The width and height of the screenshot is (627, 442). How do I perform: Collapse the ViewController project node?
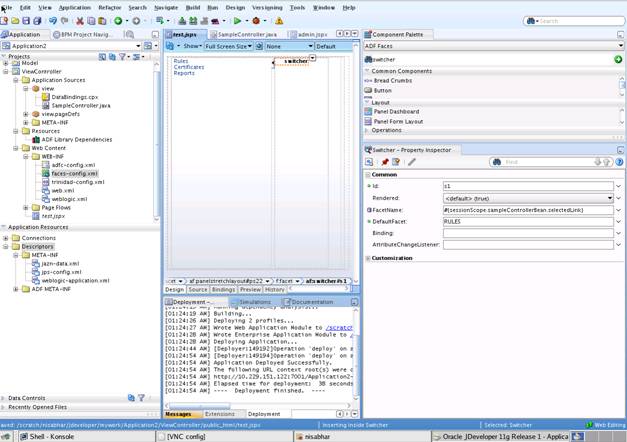6,72
